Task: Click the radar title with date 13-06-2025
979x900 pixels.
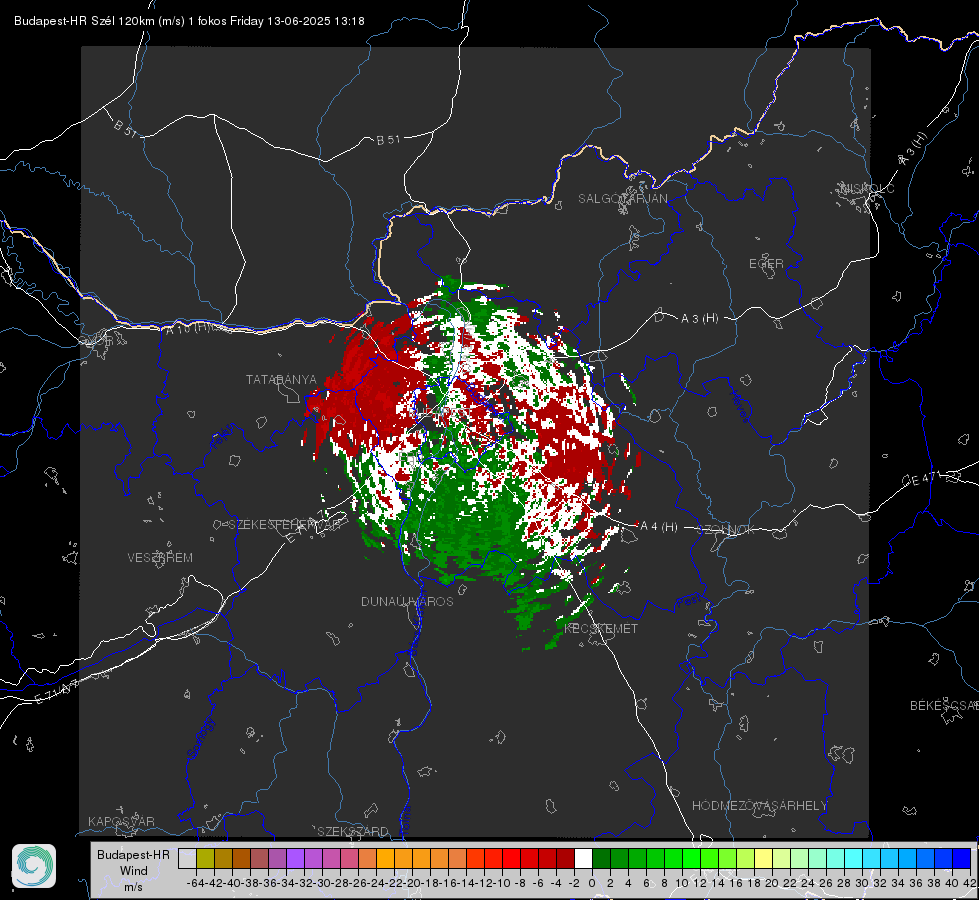Action: click(x=189, y=21)
